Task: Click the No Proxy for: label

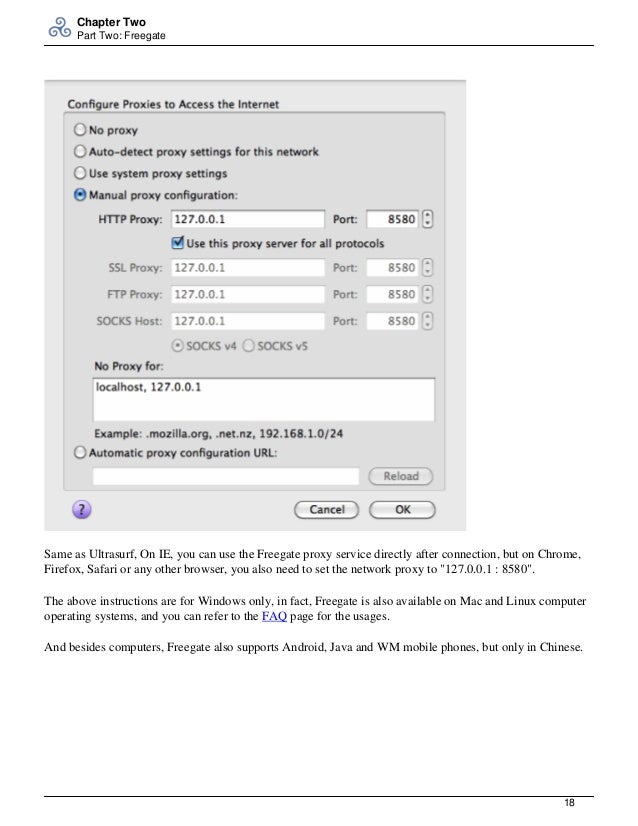Action: [129, 366]
